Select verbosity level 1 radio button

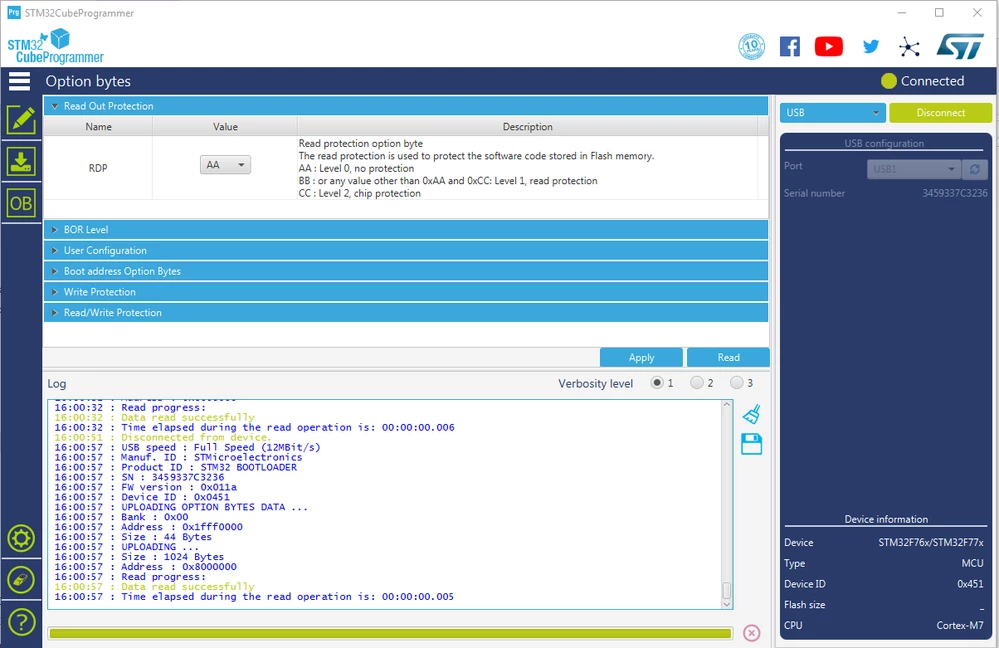click(x=657, y=382)
